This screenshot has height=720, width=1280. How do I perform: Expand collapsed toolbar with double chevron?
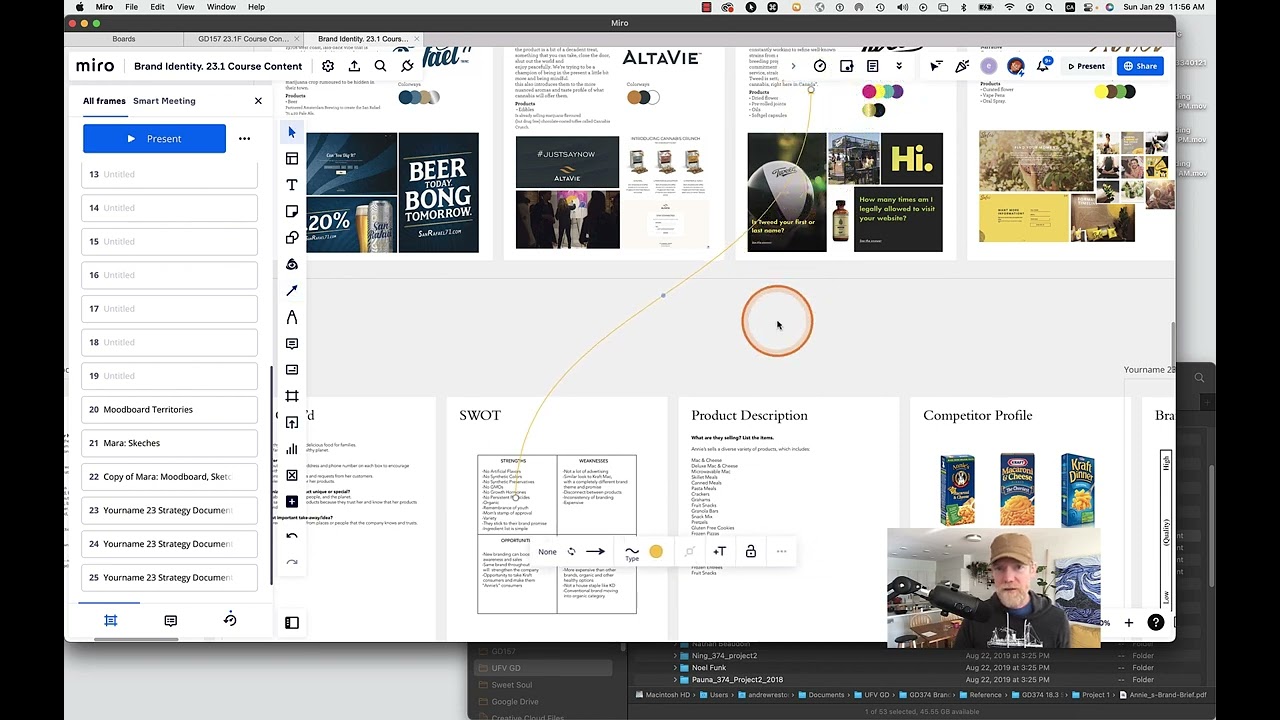pyautogui.click(x=899, y=66)
